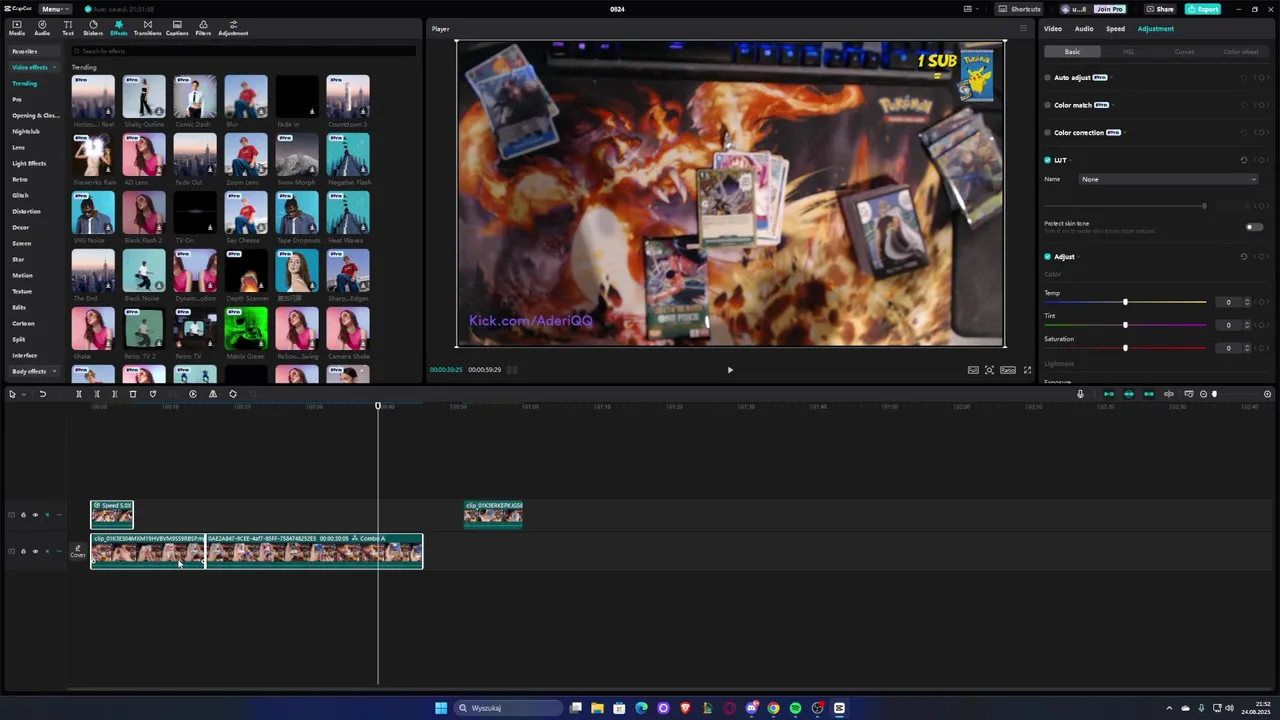The height and width of the screenshot is (720, 1280).
Task: Toggle main track magnet in timeline toolbar
Action: [x=1108, y=394]
